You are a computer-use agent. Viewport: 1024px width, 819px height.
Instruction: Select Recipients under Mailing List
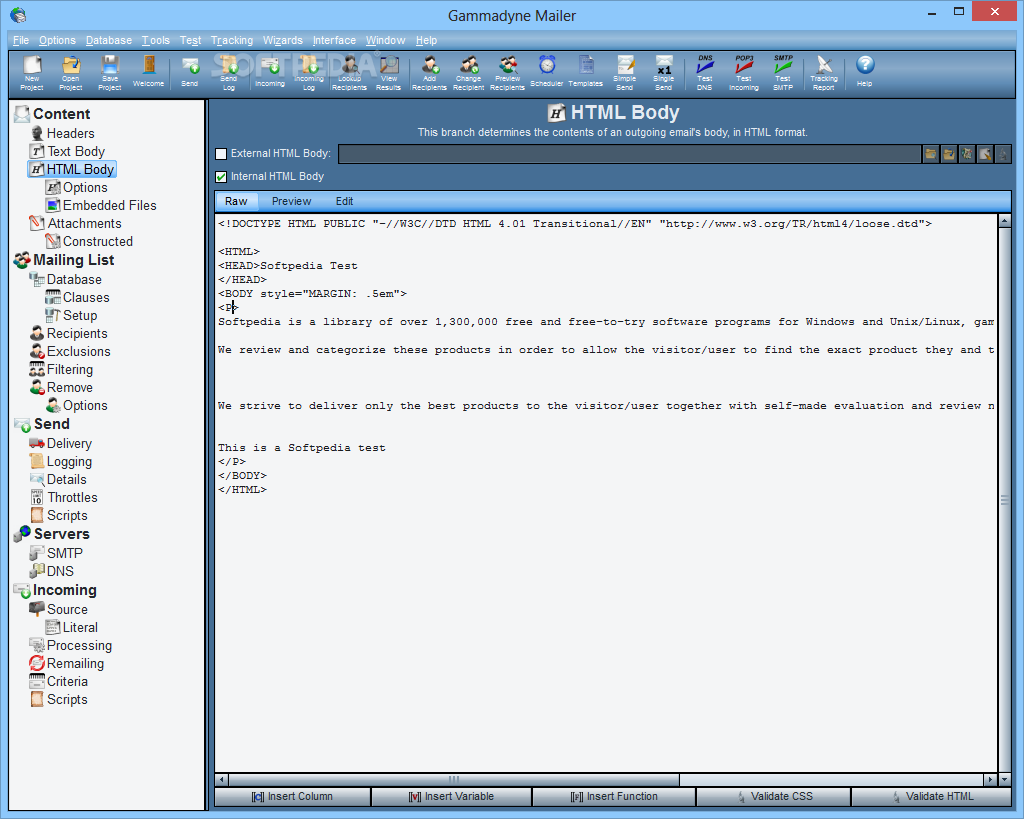[x=69, y=334]
